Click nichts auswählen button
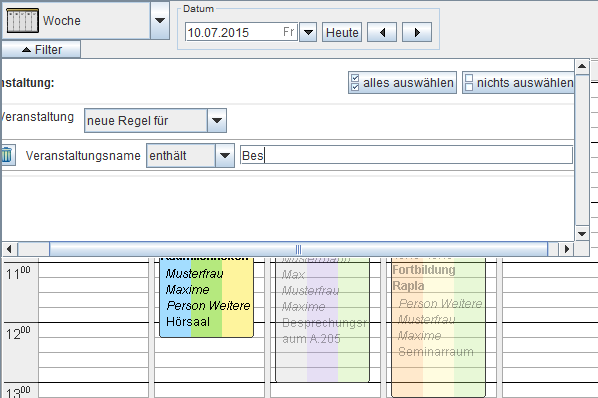This screenshot has height=398, width=598. coord(519,82)
